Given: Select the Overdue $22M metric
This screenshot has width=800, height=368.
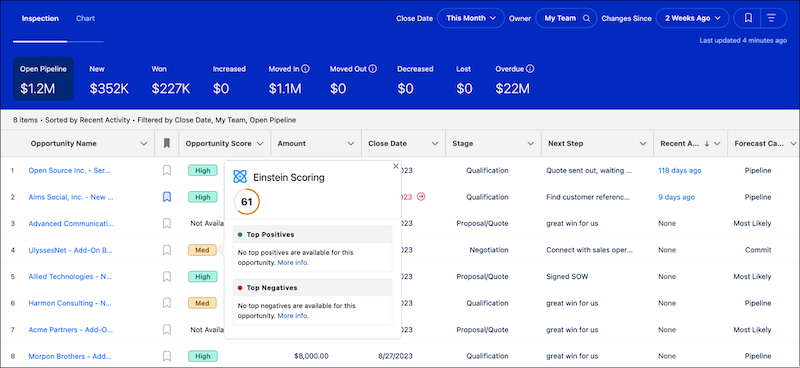Looking at the screenshot, I should point(514,80).
